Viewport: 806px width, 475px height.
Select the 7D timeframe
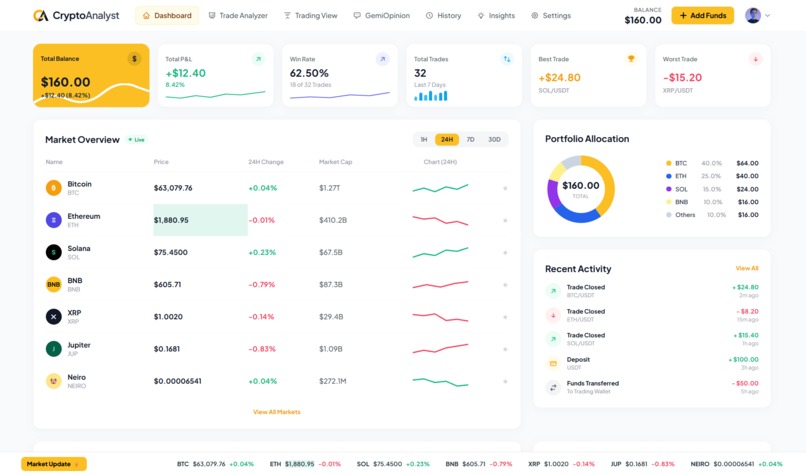click(x=470, y=139)
